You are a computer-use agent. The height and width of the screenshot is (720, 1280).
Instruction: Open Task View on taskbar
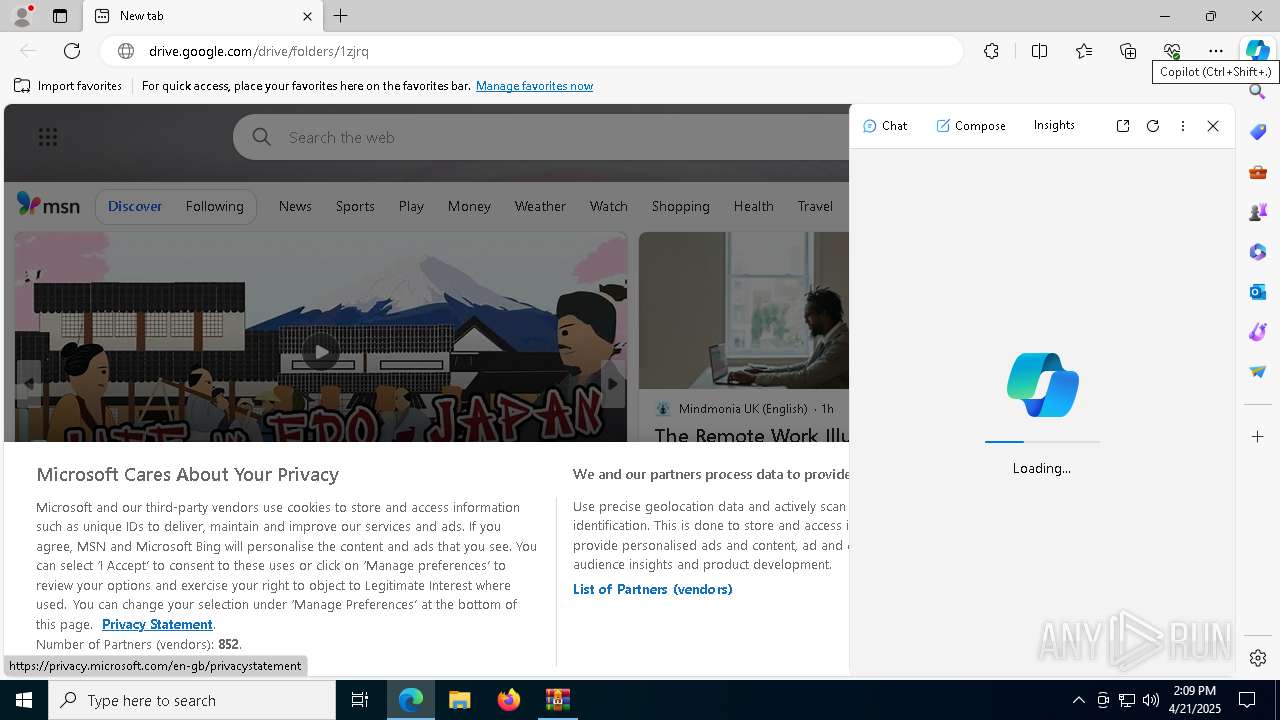coord(360,700)
